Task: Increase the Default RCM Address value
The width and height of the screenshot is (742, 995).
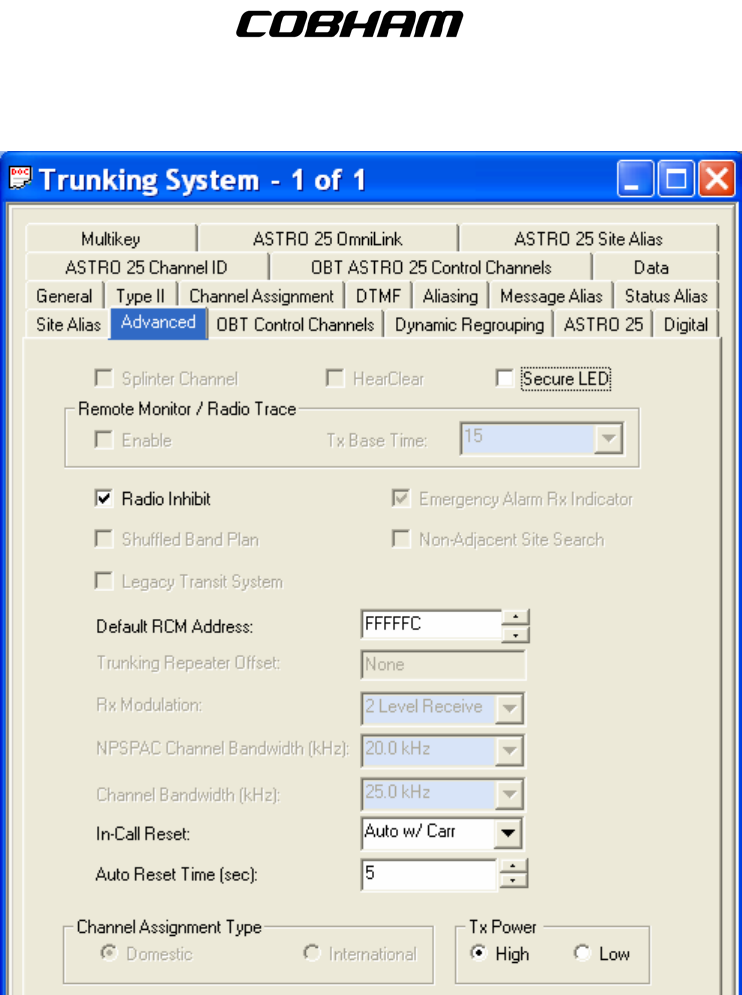Action: [515, 617]
